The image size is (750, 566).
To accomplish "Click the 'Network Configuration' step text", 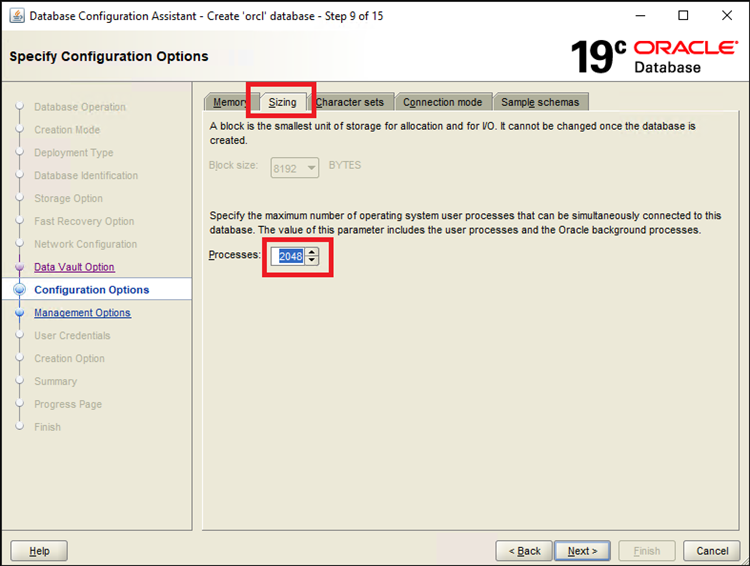I will pos(86,244).
